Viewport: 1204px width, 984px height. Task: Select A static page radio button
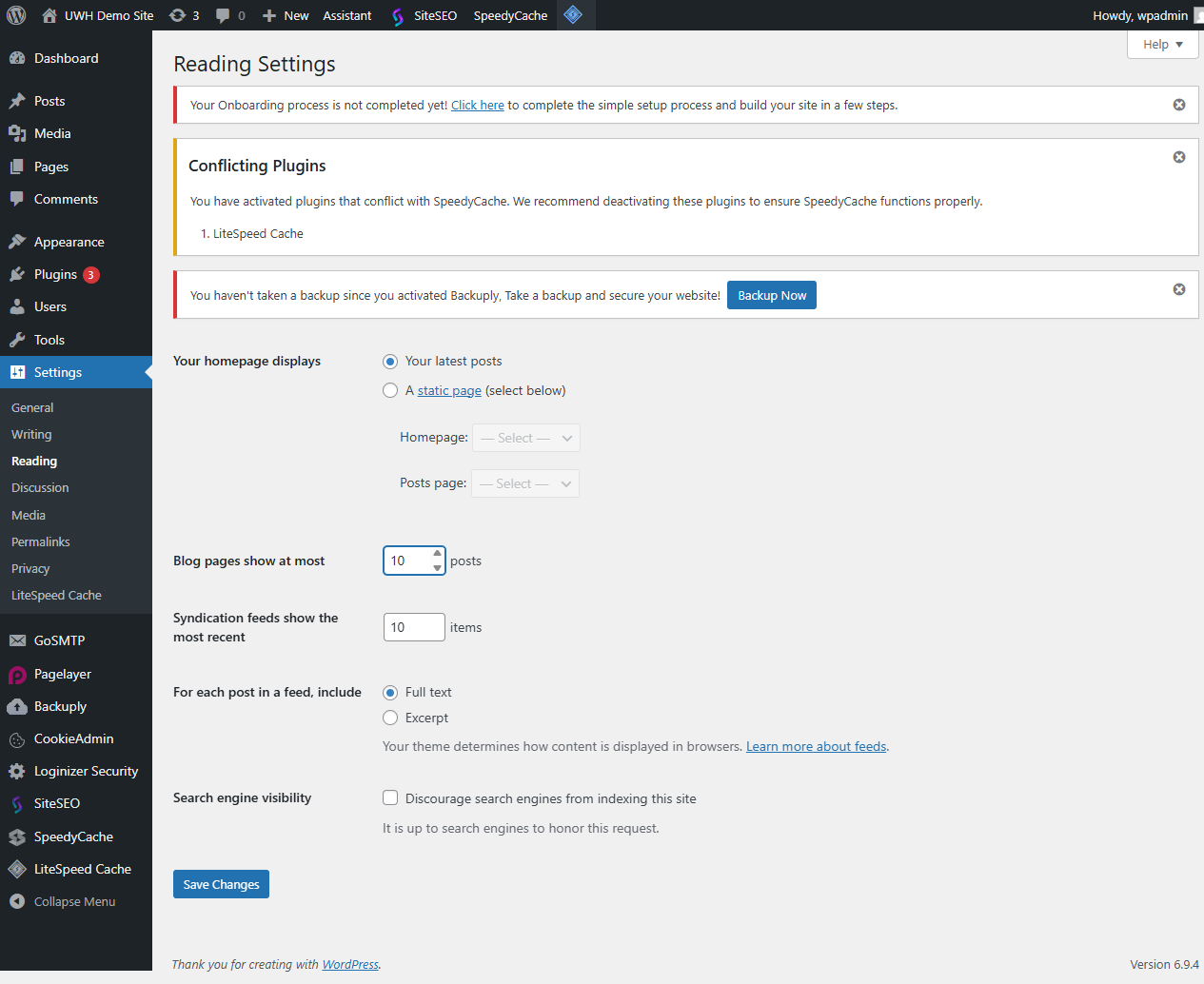(390, 390)
